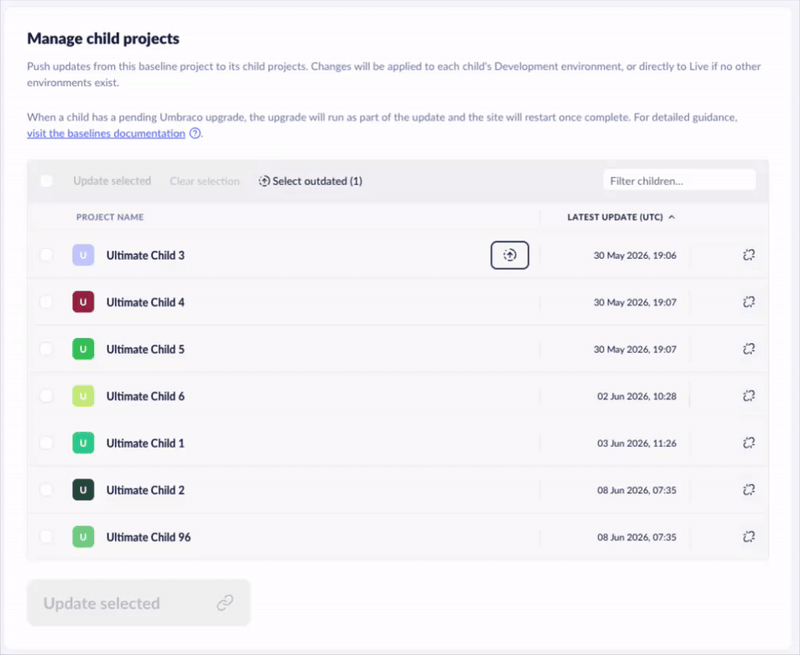Check the box for Ultimate Child 3
This screenshot has height=655, width=800.
click(x=46, y=255)
